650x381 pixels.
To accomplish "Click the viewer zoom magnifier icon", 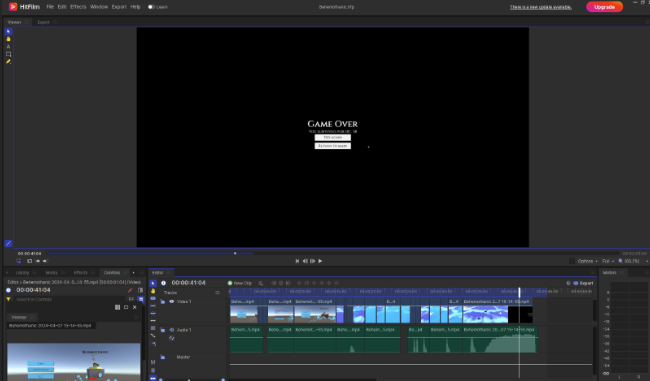I will tap(620, 261).
